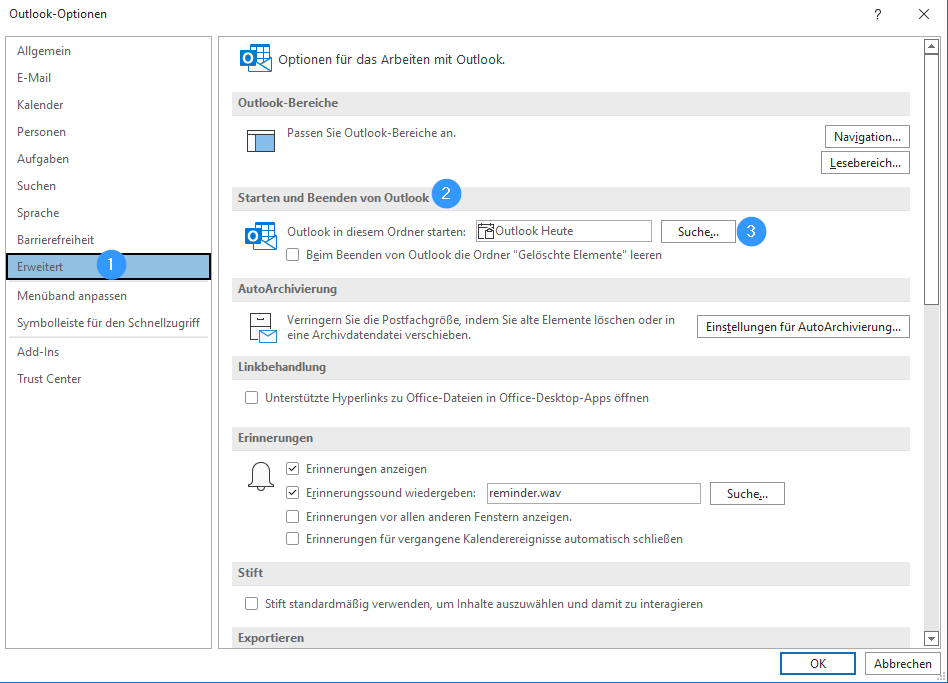Viewport: 948px width, 683px height.
Task: Open Symbolleiste für den Schnellzugriff
Action: click(109, 323)
